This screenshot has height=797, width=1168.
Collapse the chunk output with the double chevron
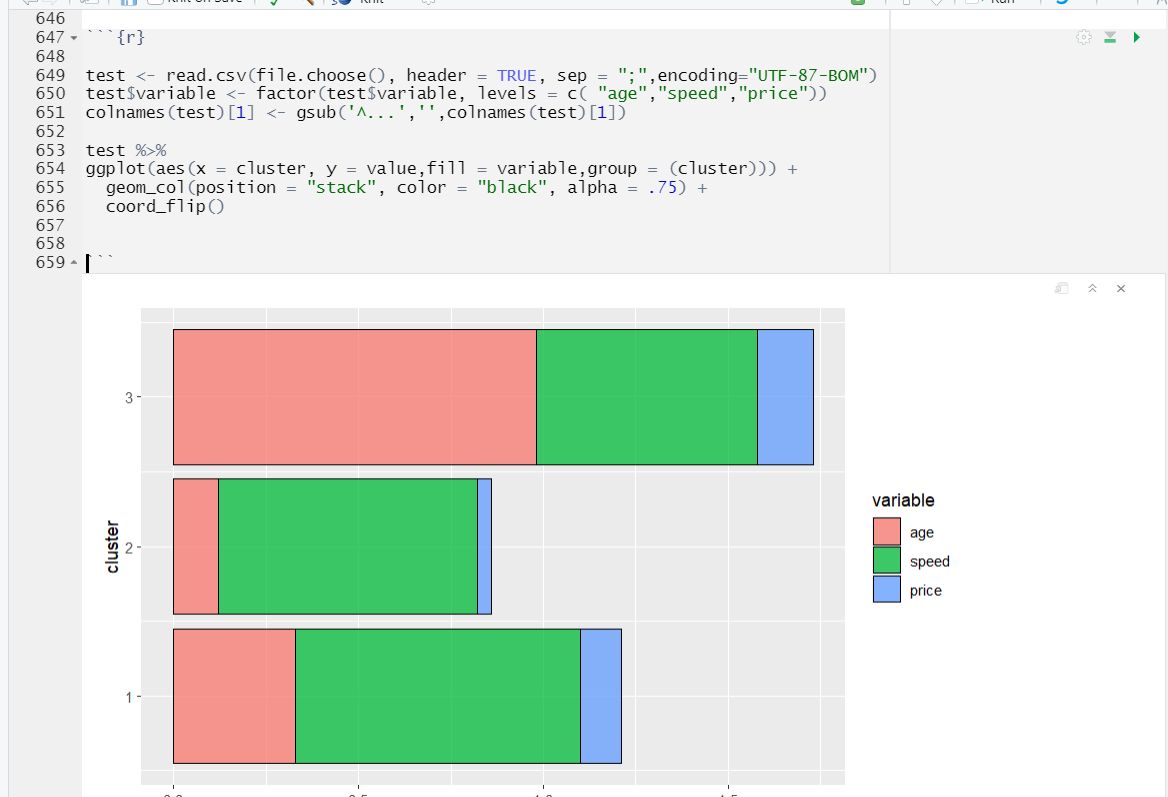tap(1092, 288)
